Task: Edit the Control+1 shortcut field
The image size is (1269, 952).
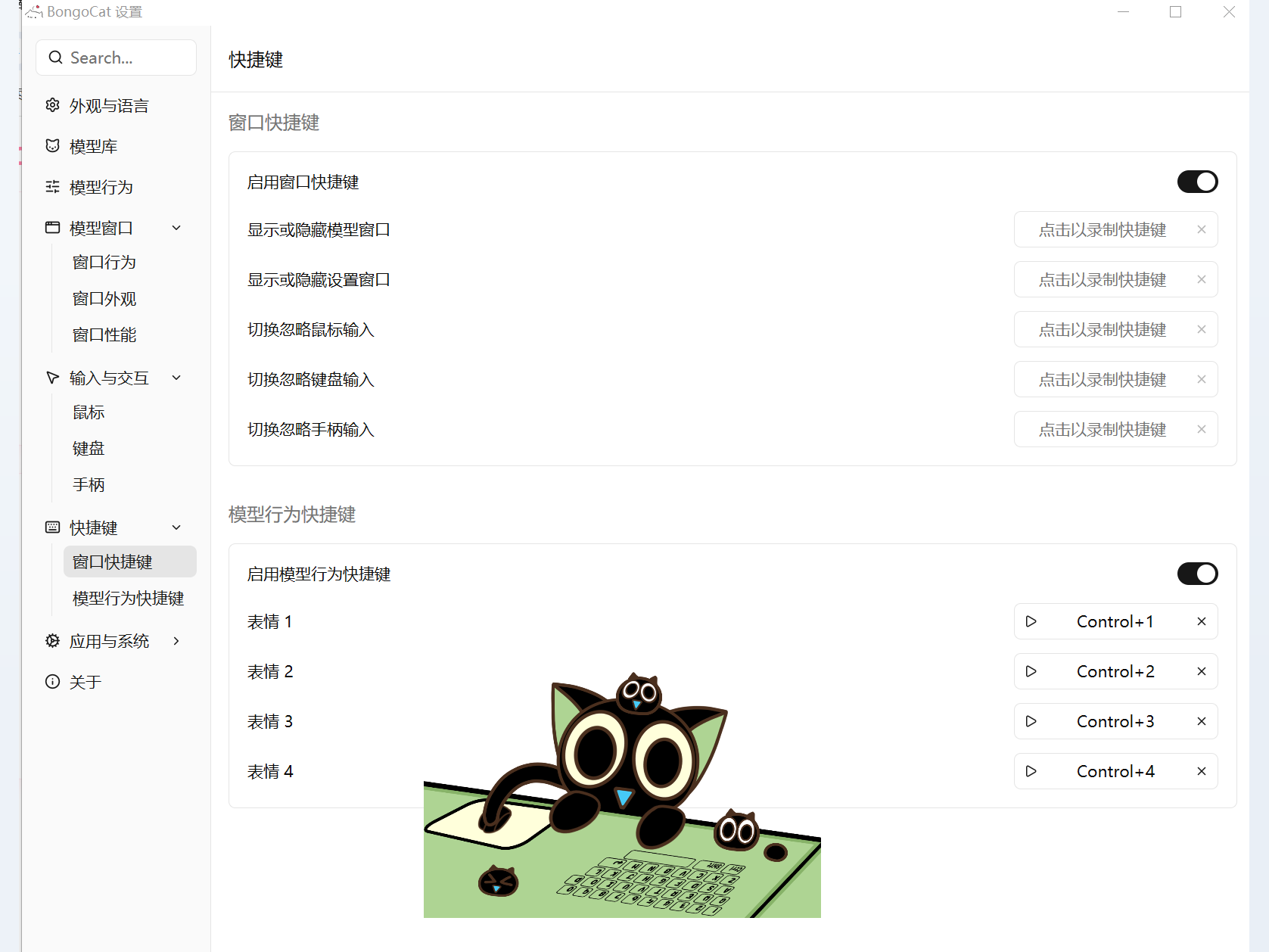Action: point(1115,621)
